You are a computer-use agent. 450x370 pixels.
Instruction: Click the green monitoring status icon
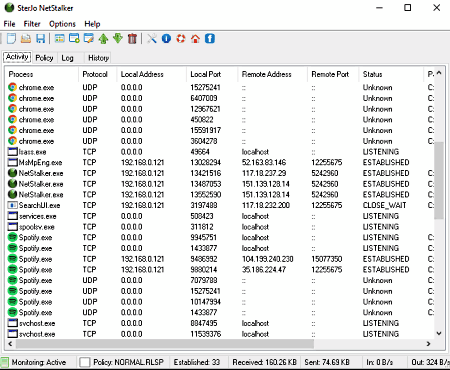(x=5, y=362)
